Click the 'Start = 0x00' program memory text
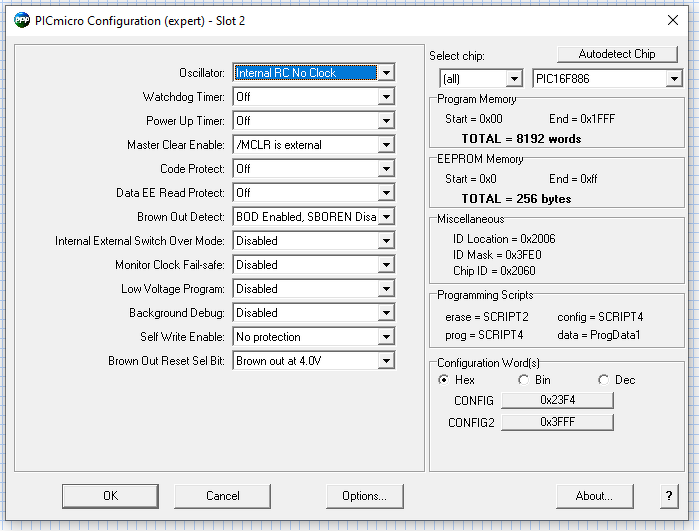Screen dimensions: 699x531 473,119
